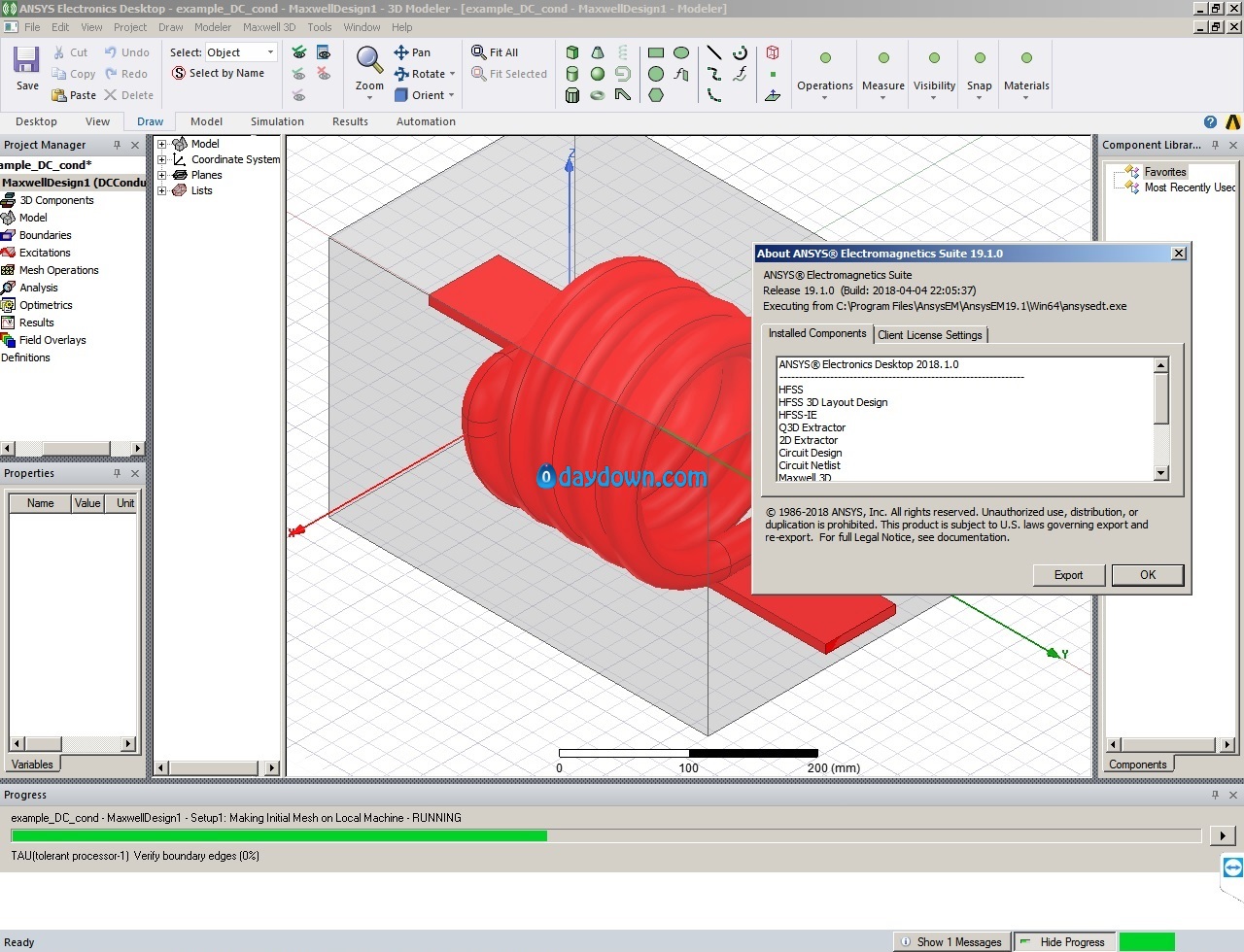Select the Three Point Arc tool
Image resolution: width=1244 pixels, height=952 pixels.
(x=714, y=95)
